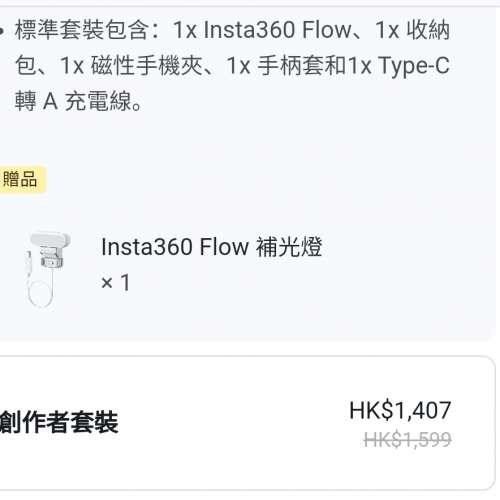Viewport: 500px width, 500px height.
Task: Click the fill light's white cable loop
Action: coord(41,294)
